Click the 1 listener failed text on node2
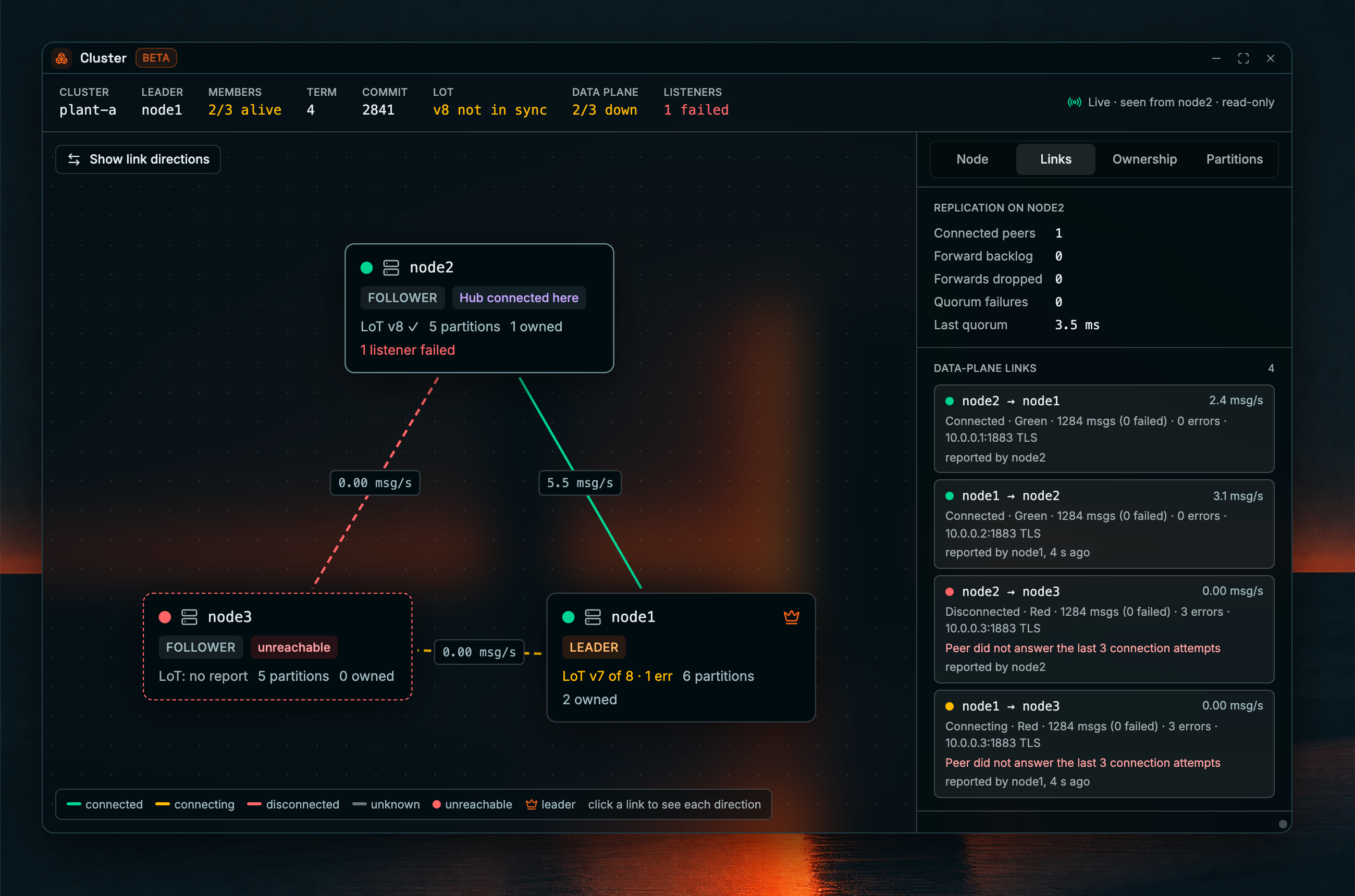The image size is (1355, 896). (408, 350)
